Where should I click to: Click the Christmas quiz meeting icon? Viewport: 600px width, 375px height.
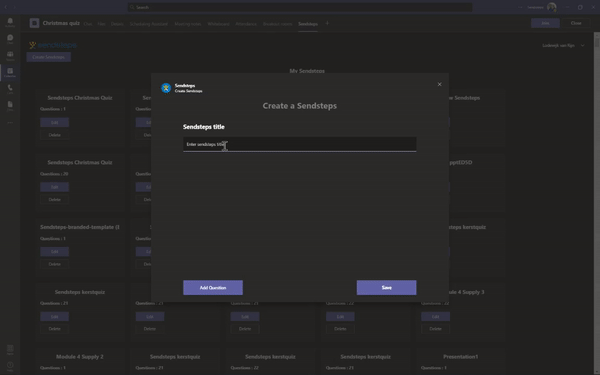point(34,23)
